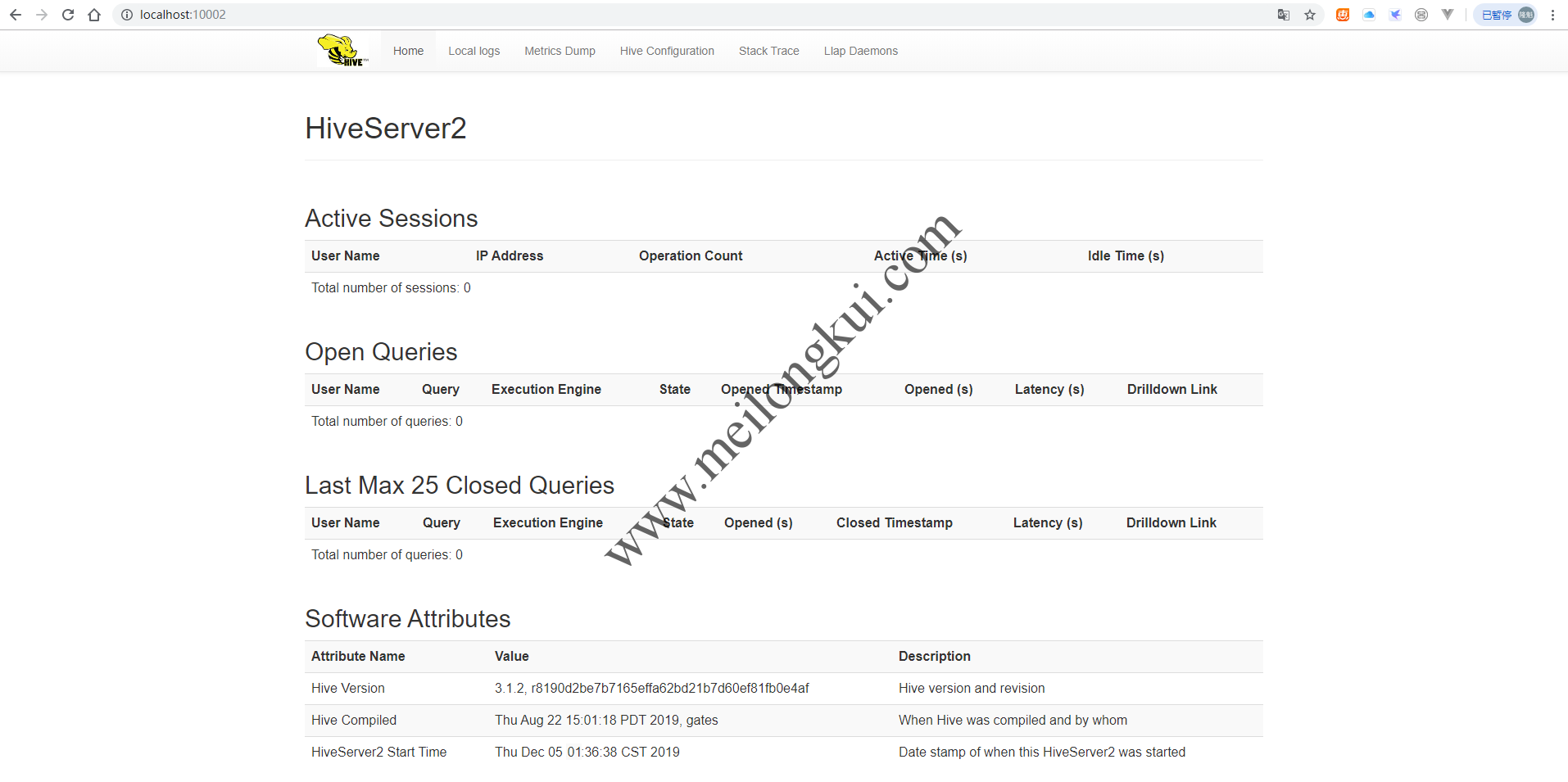The image size is (1568, 782).
Task: Open the blue bird extension icon
Action: pos(1395,15)
